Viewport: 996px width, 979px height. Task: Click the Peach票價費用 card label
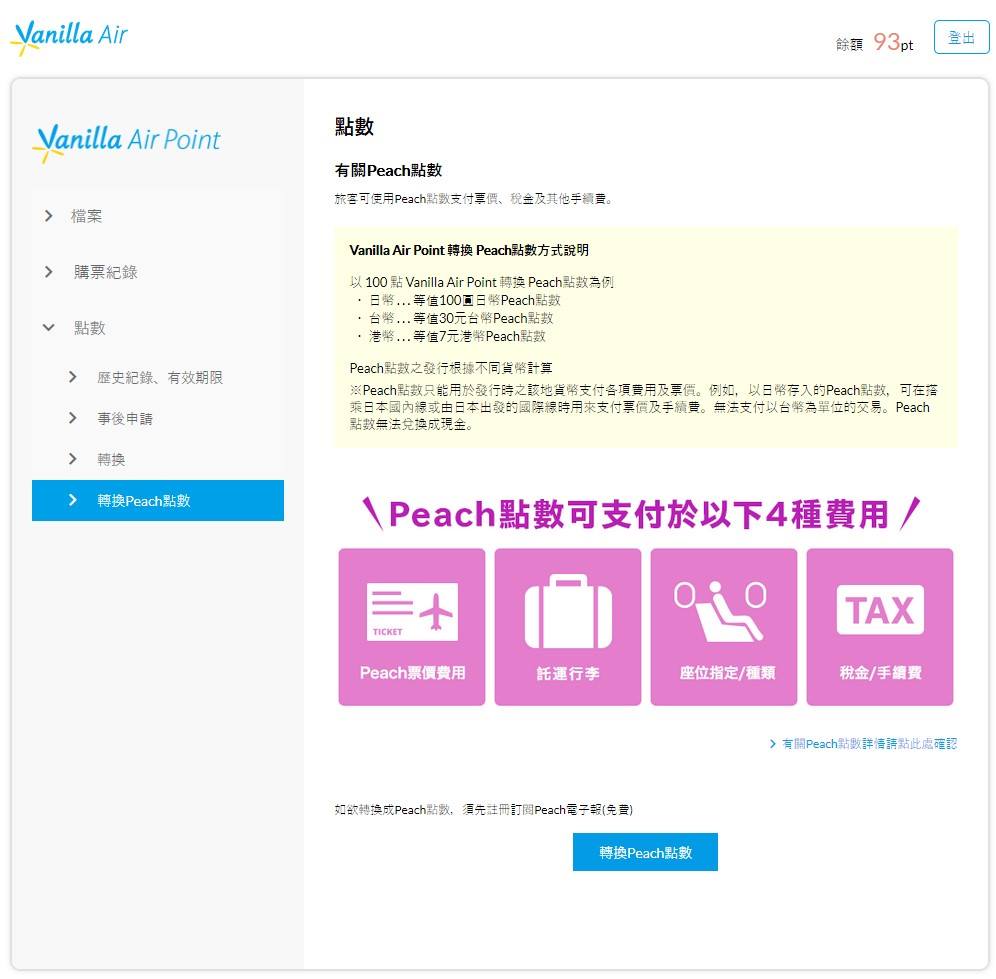(x=412, y=673)
